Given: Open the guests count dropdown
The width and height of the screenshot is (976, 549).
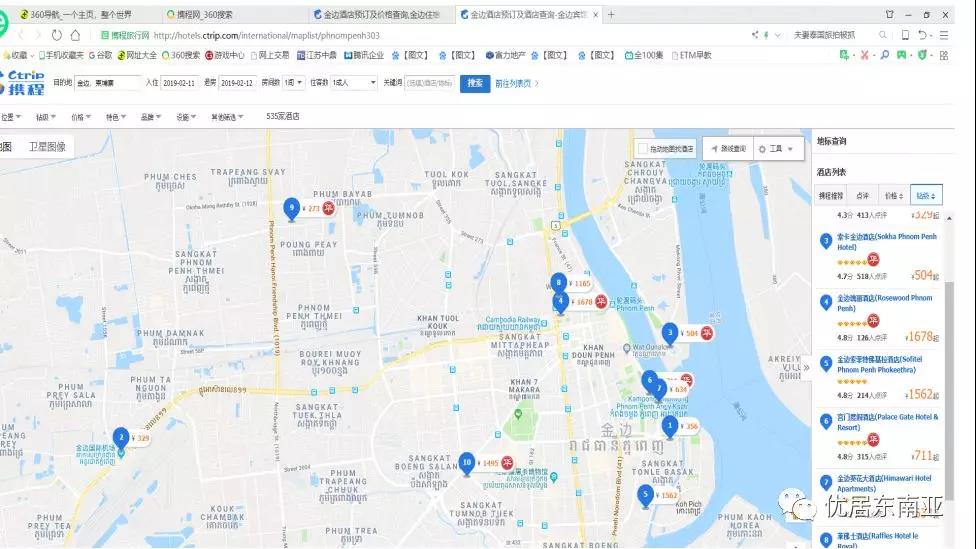Looking at the screenshot, I should pos(354,83).
